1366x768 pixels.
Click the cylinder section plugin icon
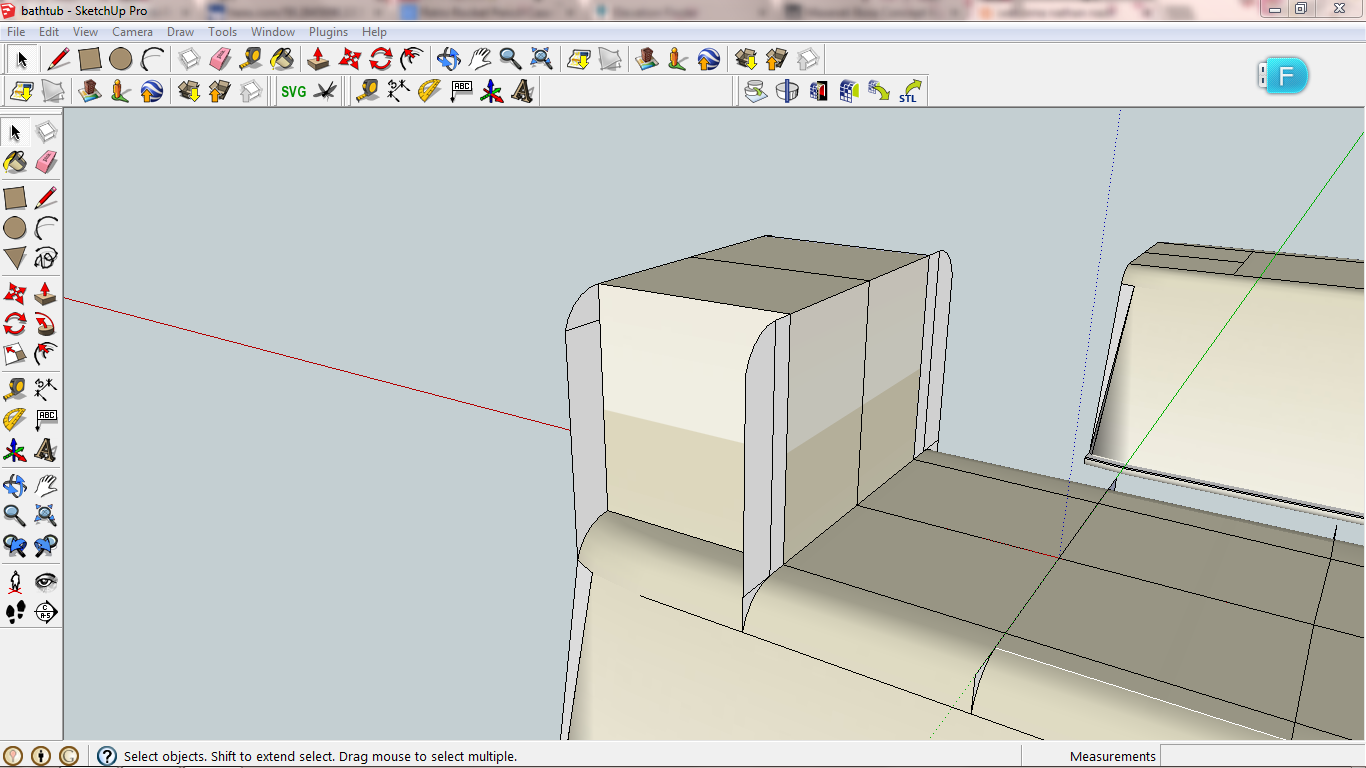click(x=787, y=92)
